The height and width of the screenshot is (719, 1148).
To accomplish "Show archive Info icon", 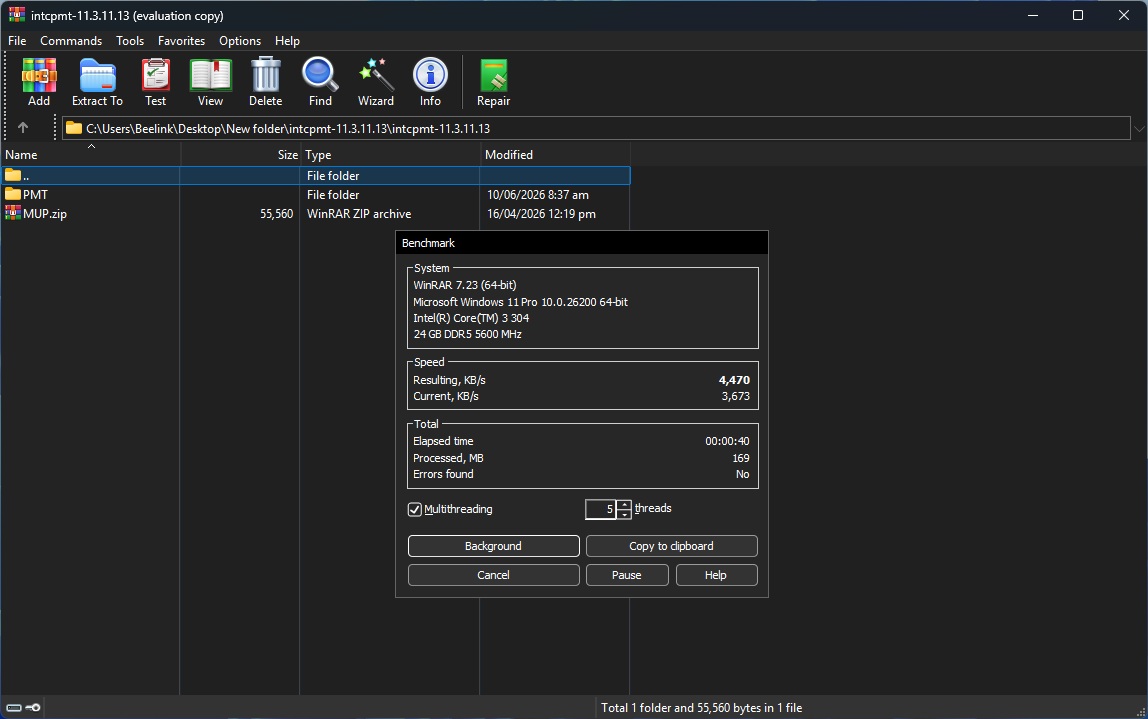I will pos(430,75).
